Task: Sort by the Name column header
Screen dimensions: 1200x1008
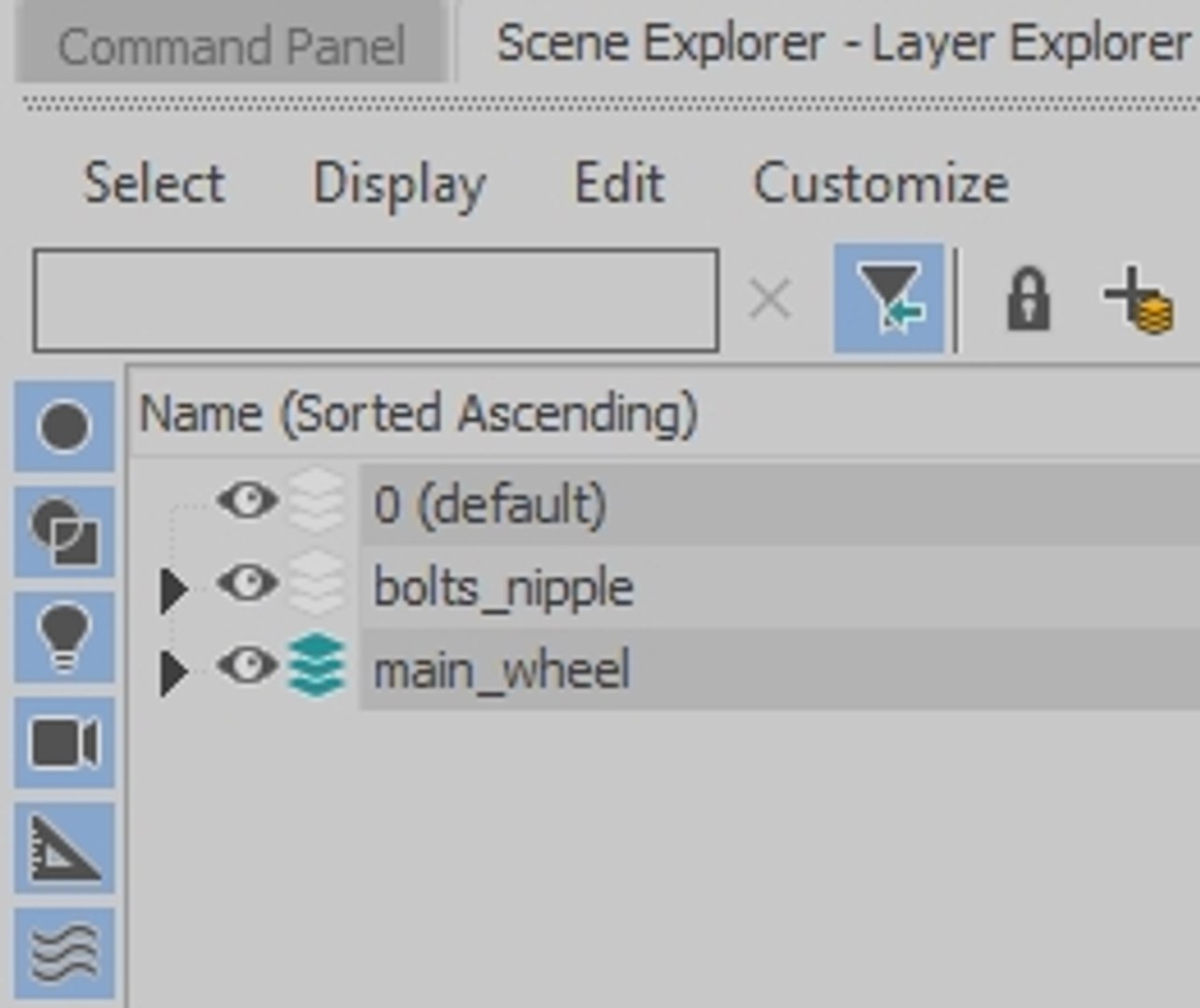Action: (x=418, y=413)
